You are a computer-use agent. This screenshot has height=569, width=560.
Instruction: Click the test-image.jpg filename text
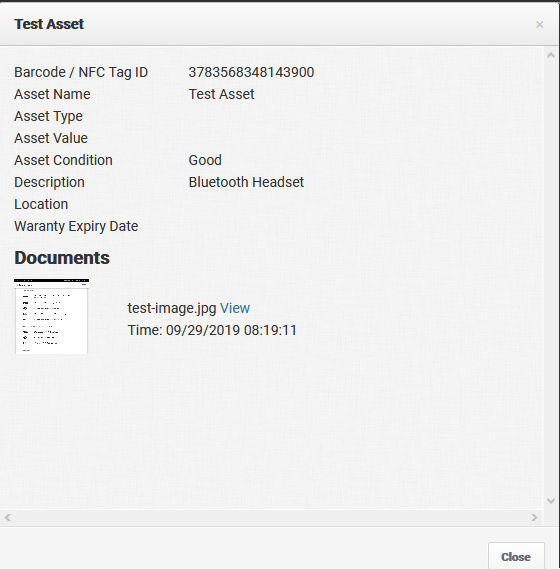(x=172, y=308)
